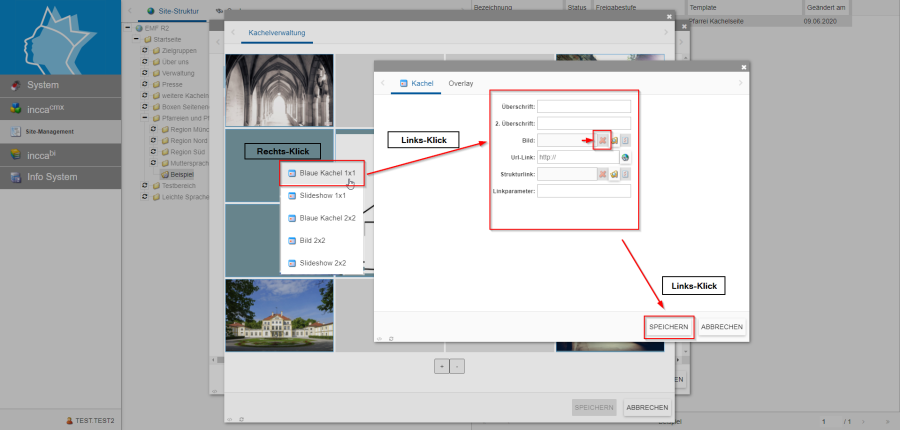Collapse the Startseite tree node
Viewport: 900px width, 430px height.
(x=136, y=39)
